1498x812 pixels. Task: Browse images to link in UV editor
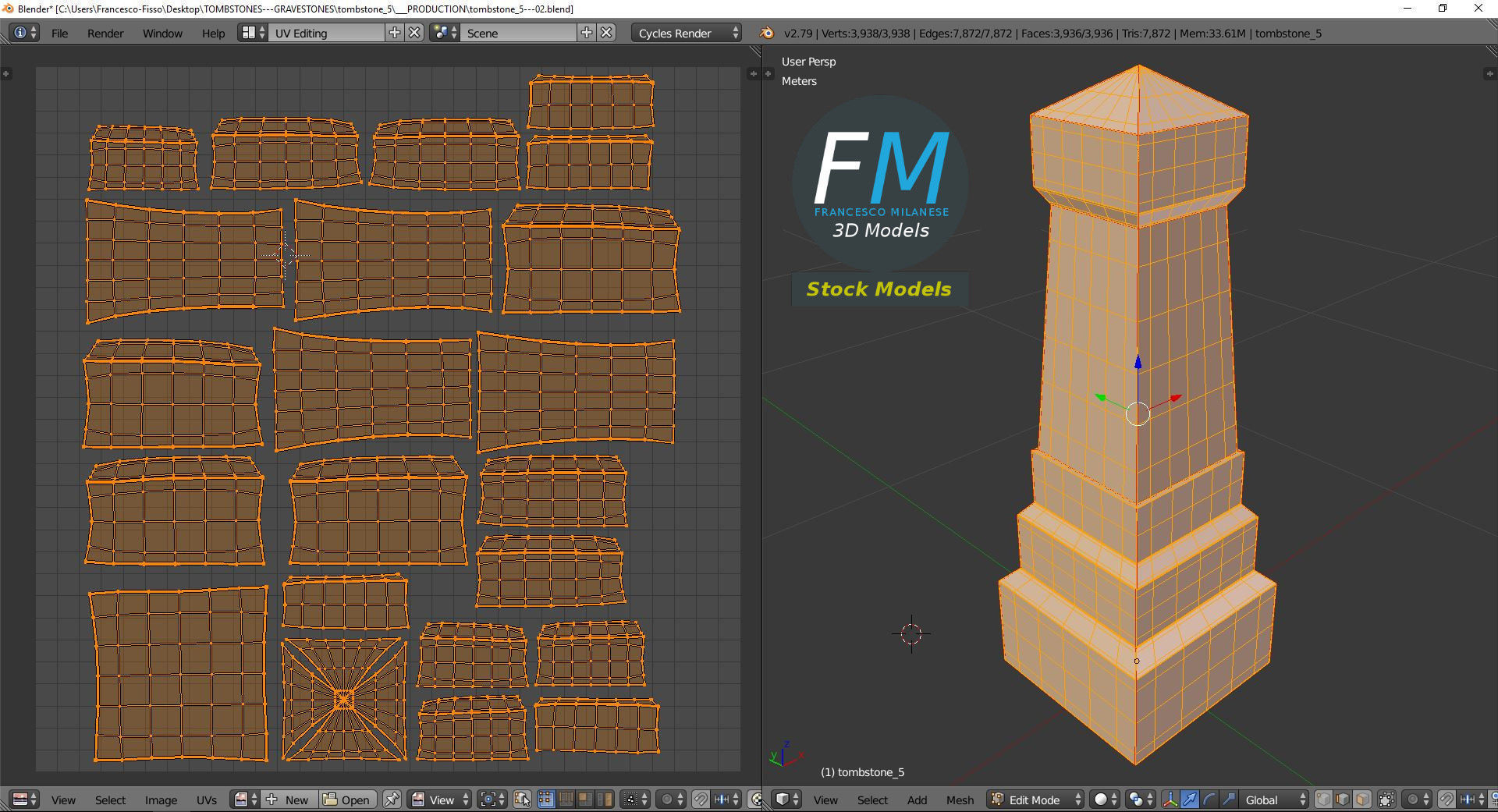pyautogui.click(x=246, y=800)
